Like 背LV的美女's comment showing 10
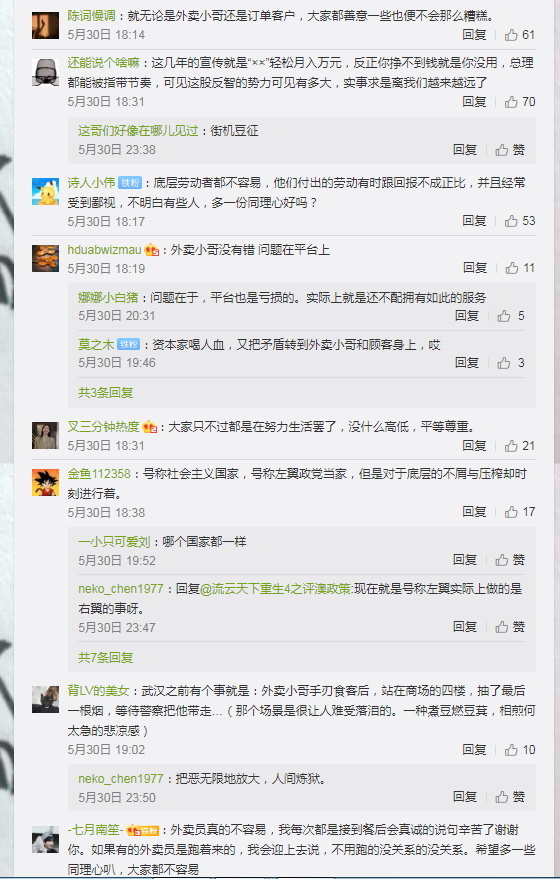Screen dimensions: 560x879 click(519, 750)
